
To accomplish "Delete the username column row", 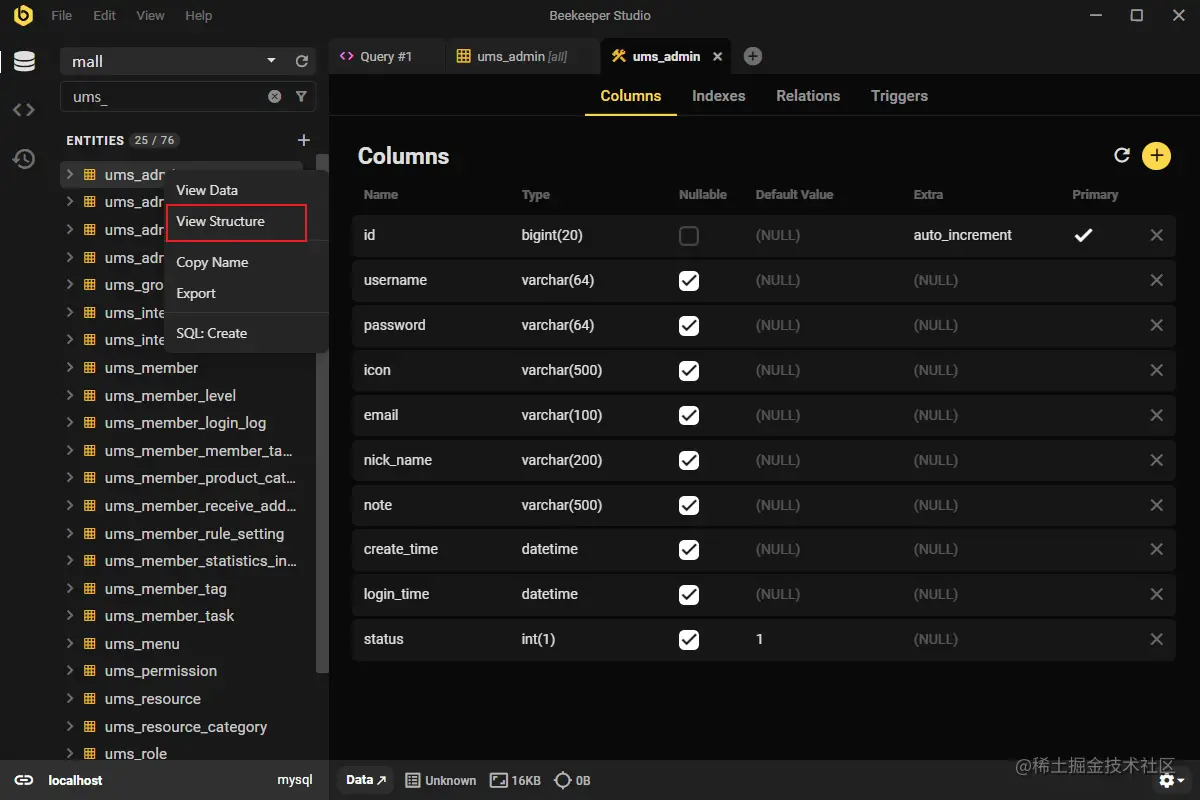I will (1157, 280).
